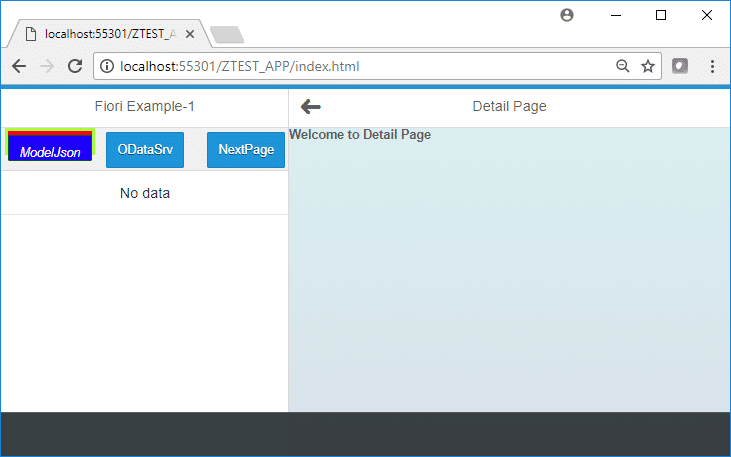Image resolution: width=731 pixels, height=457 pixels.
Task: Go to NextPage in master panel
Action: coord(246,150)
